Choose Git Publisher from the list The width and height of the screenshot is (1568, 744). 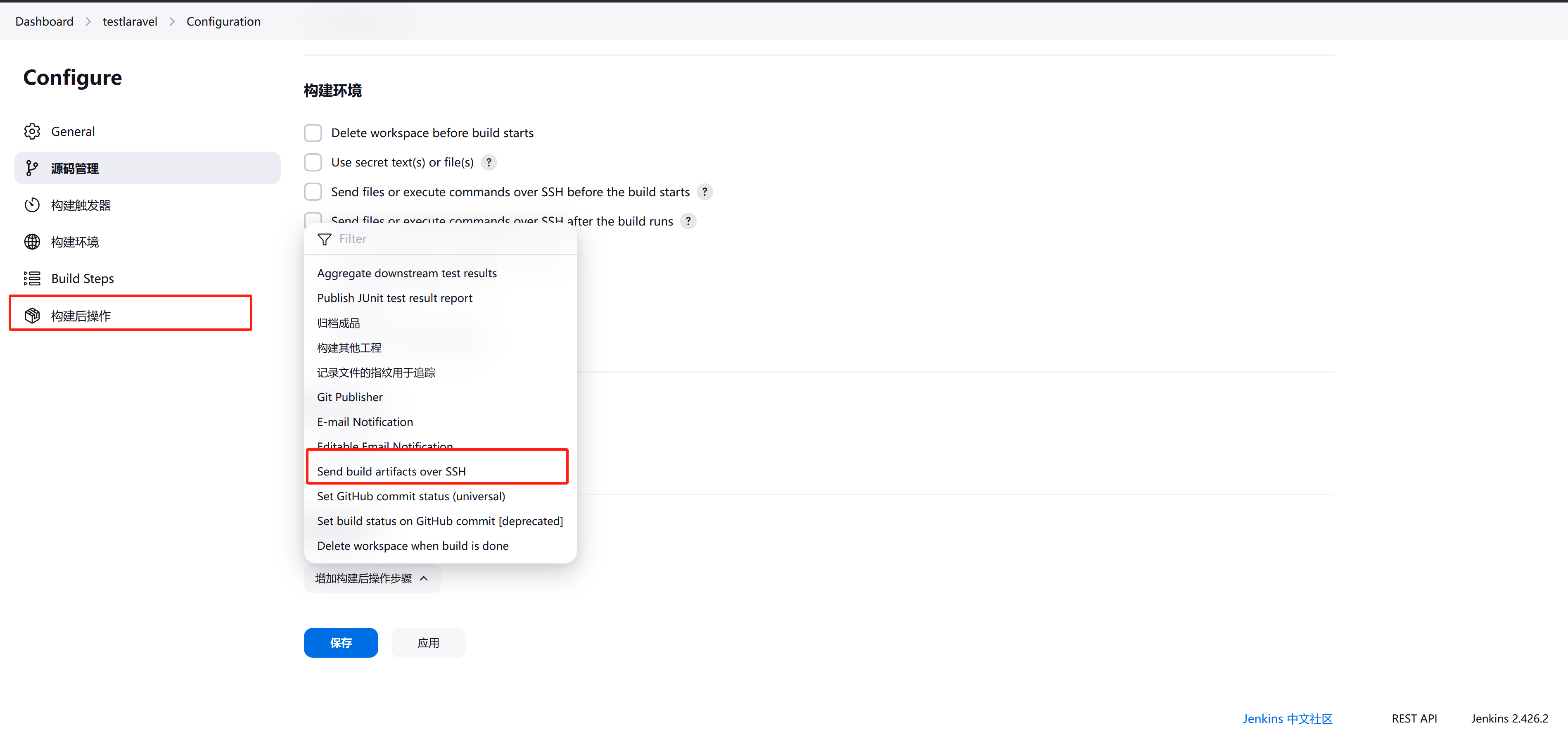(350, 397)
